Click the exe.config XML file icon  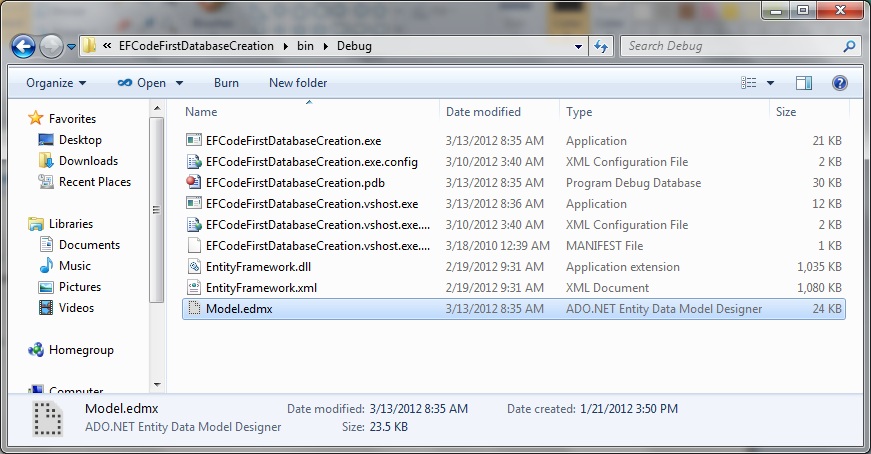tap(194, 162)
